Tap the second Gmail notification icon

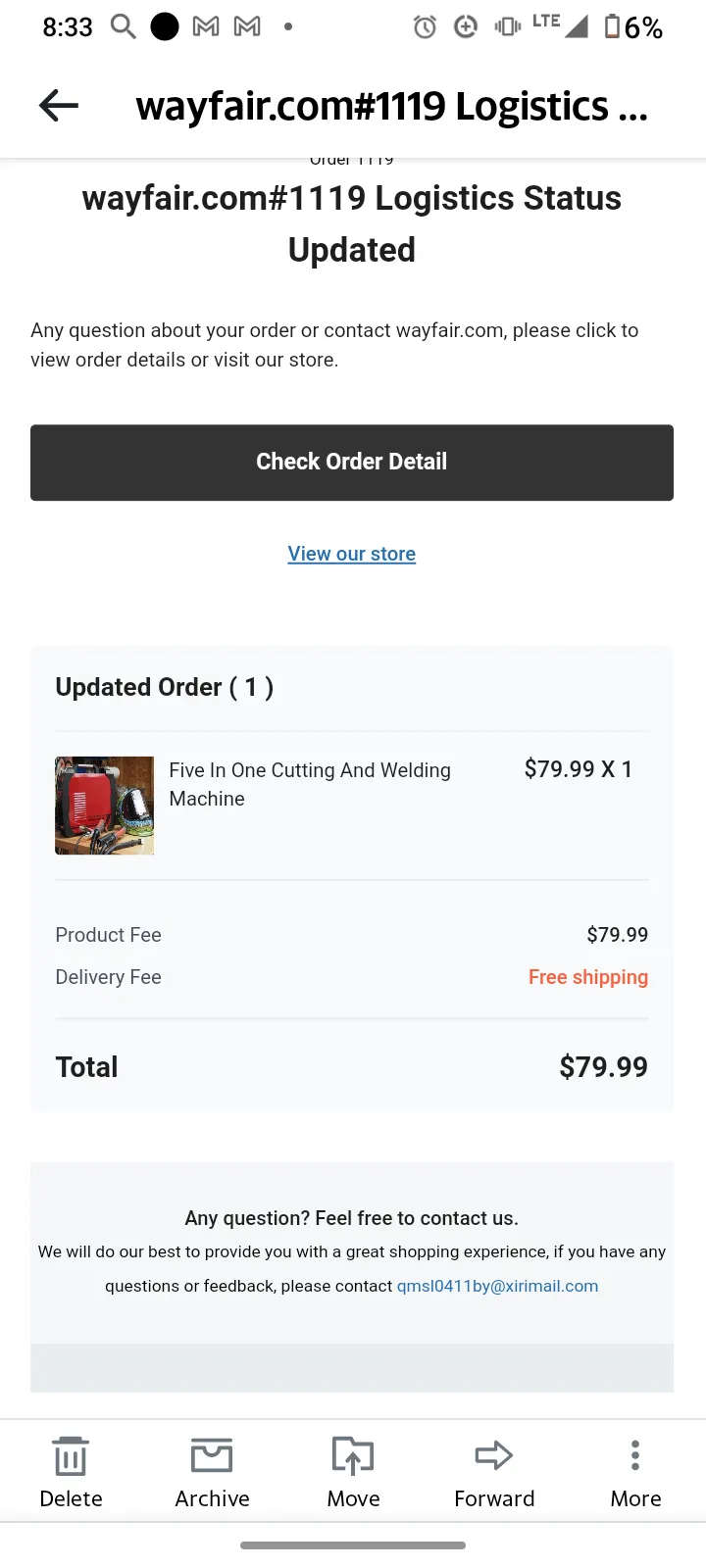[247, 26]
